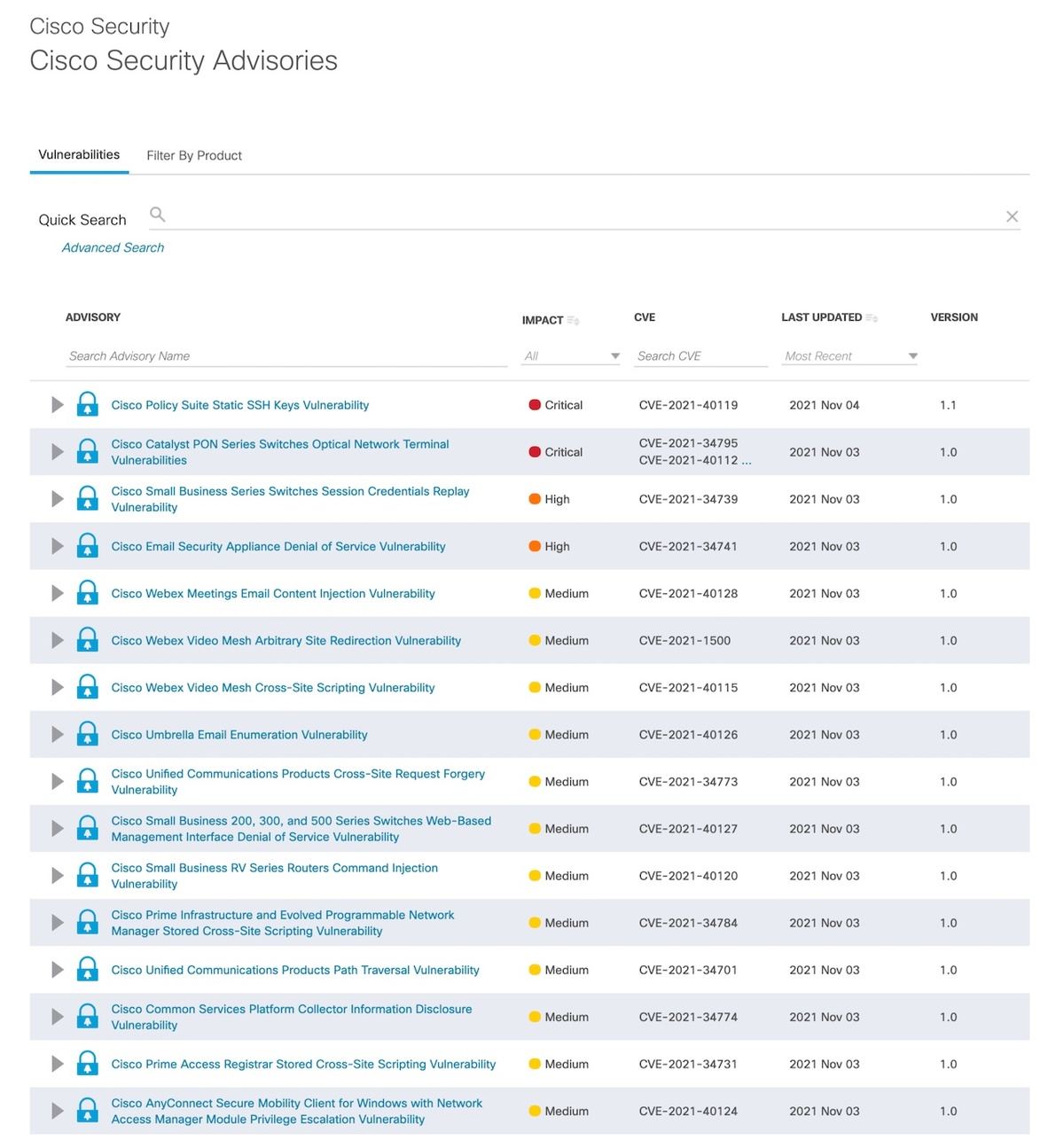Viewport: 1064px width, 1140px height.
Task: Click the lock icon for Email Security Appliance advisory
Action: coord(87,546)
